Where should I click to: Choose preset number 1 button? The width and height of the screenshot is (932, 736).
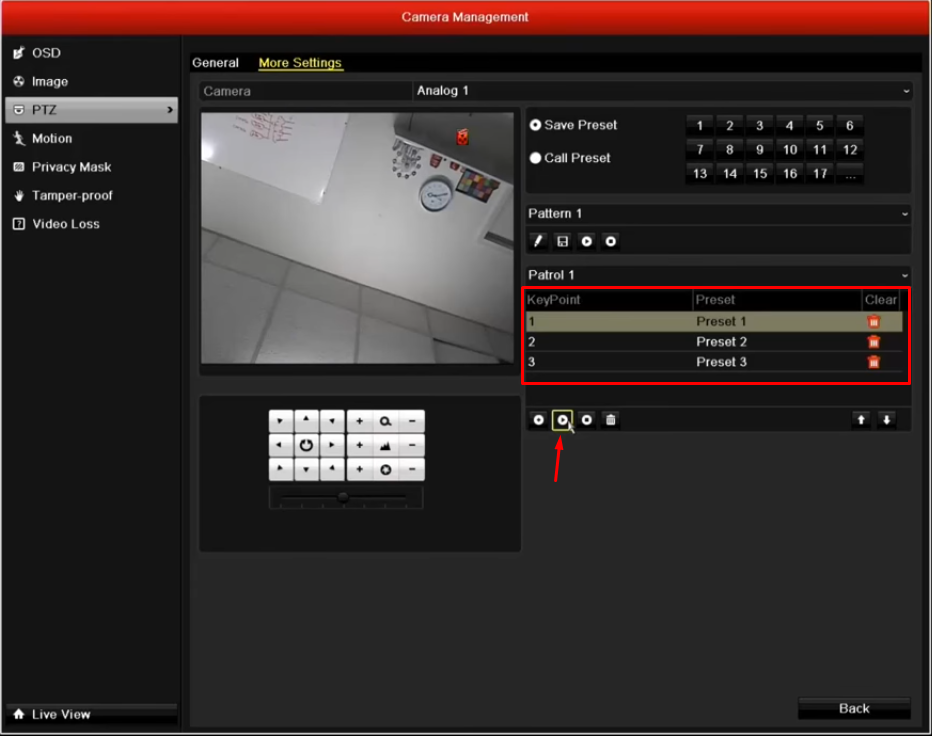pos(700,125)
